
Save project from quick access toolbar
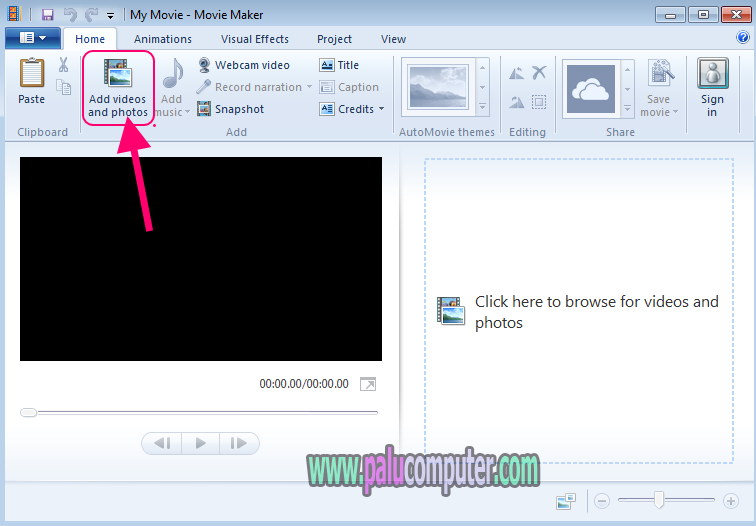47,14
